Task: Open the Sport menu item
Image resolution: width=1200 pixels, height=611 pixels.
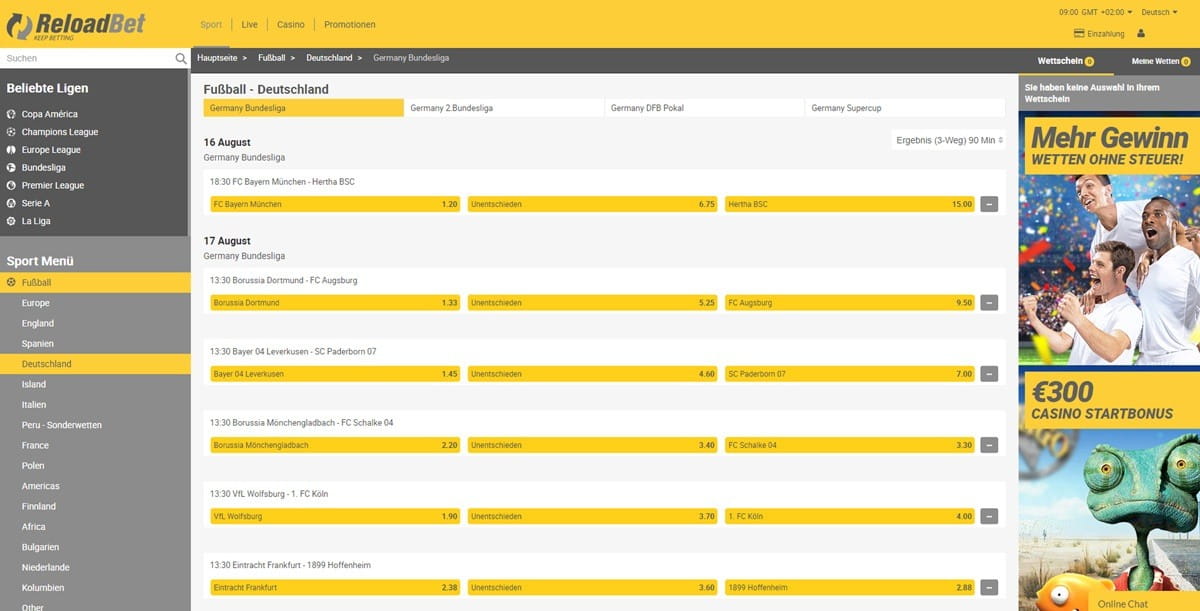Action: point(211,24)
